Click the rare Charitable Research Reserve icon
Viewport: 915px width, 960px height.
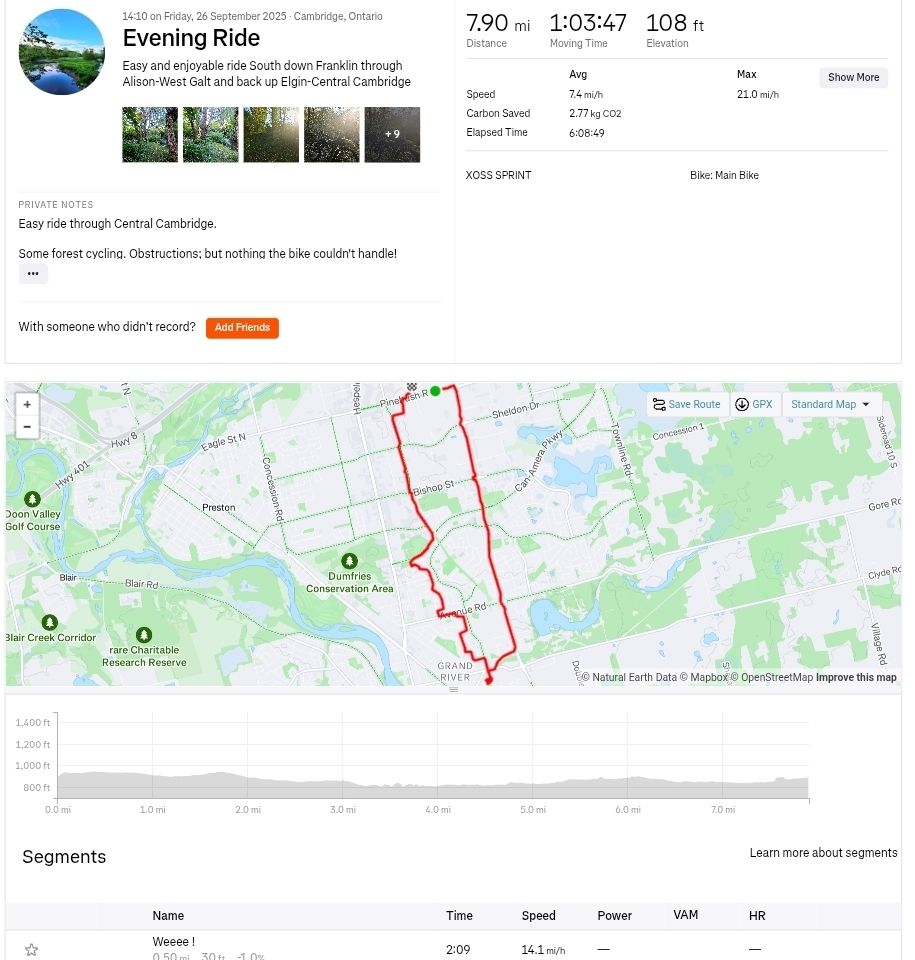click(144, 635)
